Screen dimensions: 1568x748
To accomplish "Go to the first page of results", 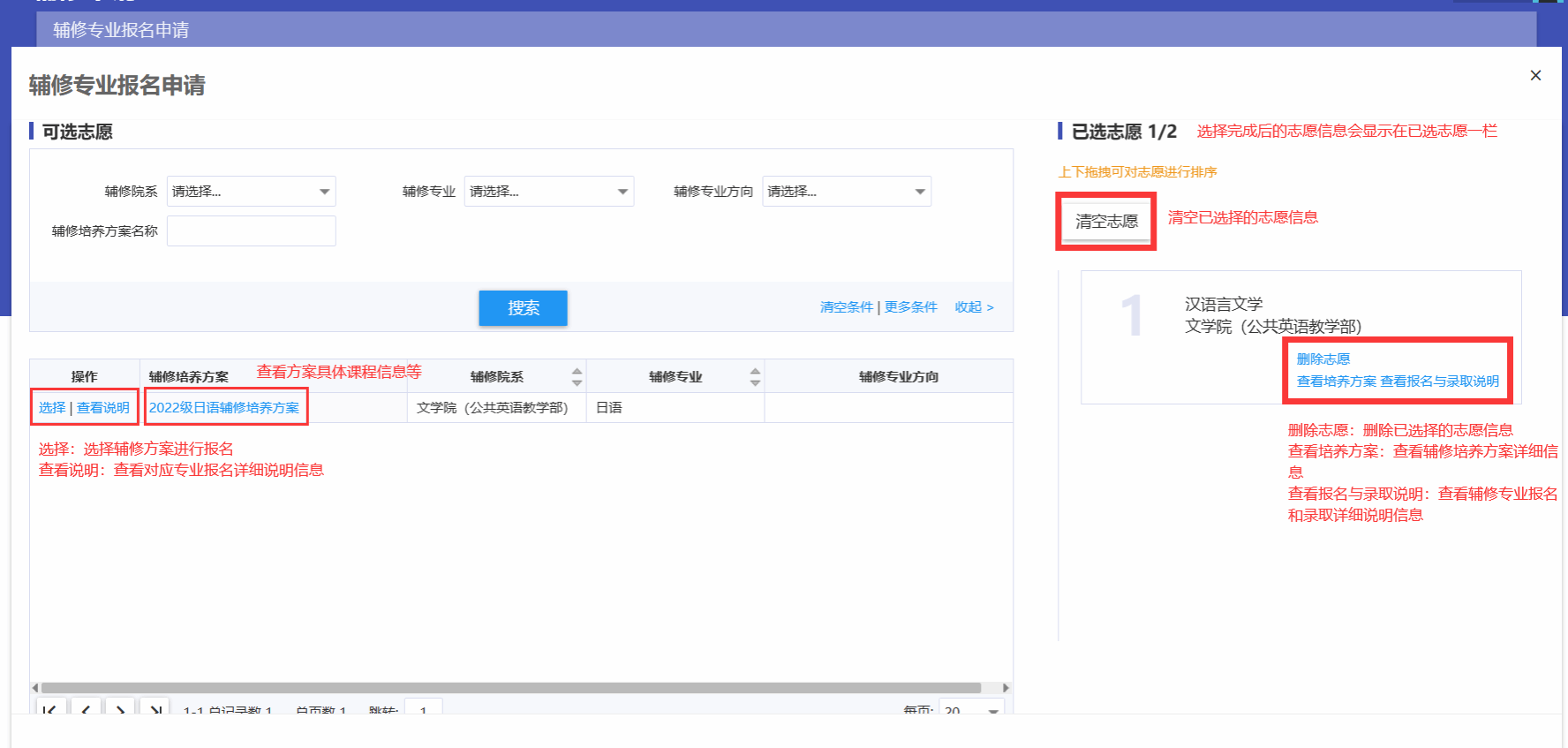I will (49, 708).
